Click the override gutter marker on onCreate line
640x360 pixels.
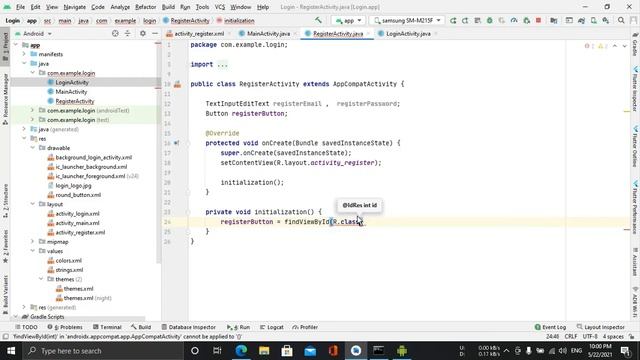click(x=176, y=143)
